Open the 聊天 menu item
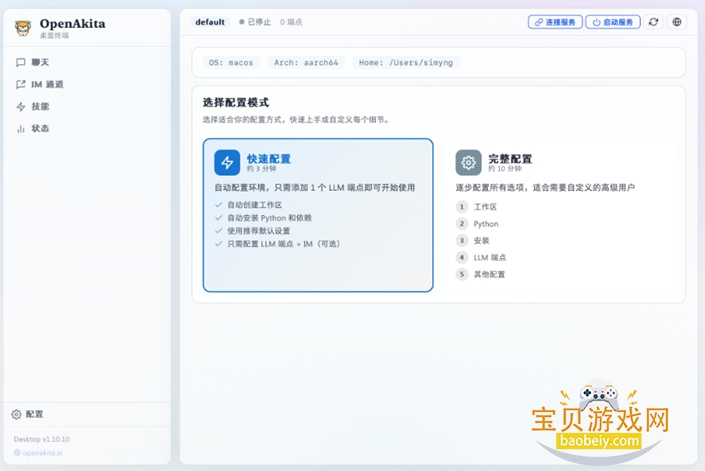Viewport: 705px width, 471px height. tap(40, 62)
